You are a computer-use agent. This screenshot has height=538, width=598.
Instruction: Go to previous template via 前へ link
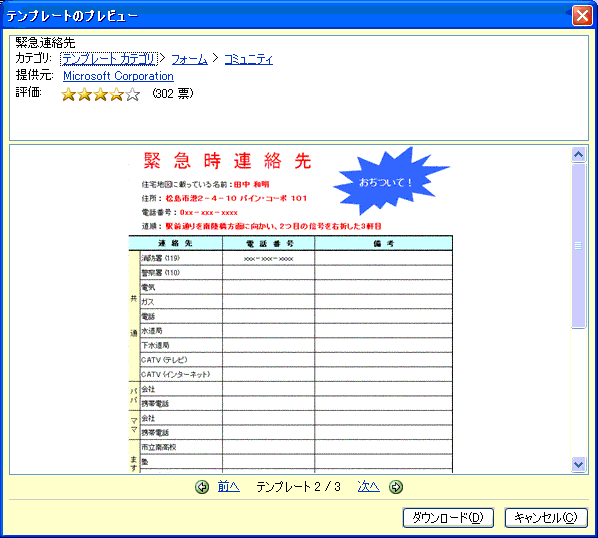pos(228,487)
